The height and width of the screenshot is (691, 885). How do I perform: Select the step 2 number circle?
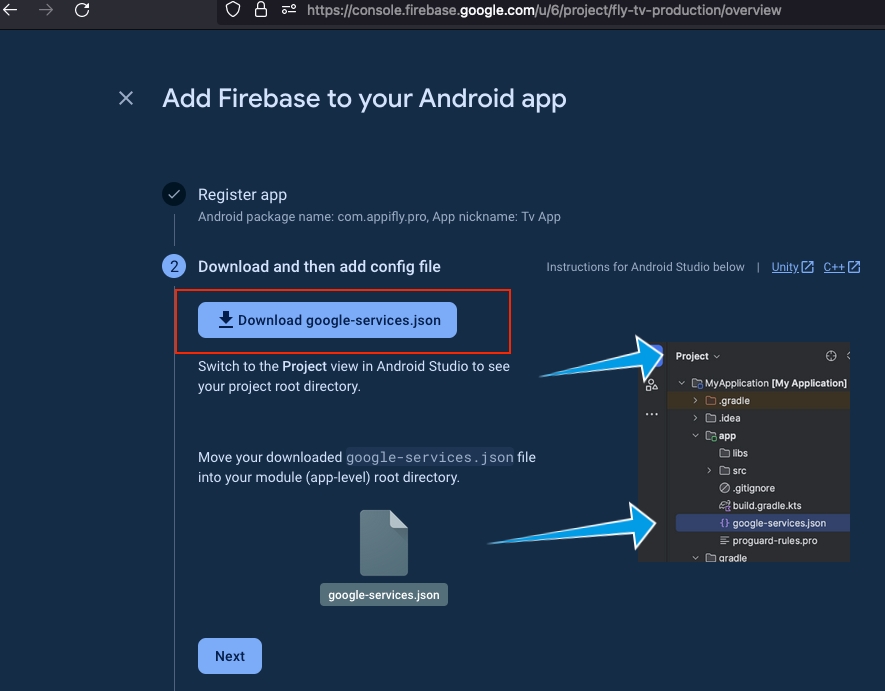point(174,267)
